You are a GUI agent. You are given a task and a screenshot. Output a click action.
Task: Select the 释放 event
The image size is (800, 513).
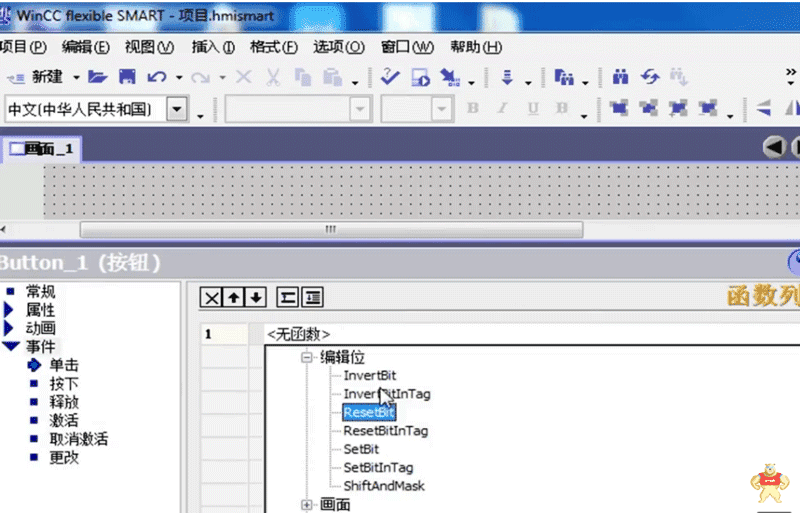(64, 402)
